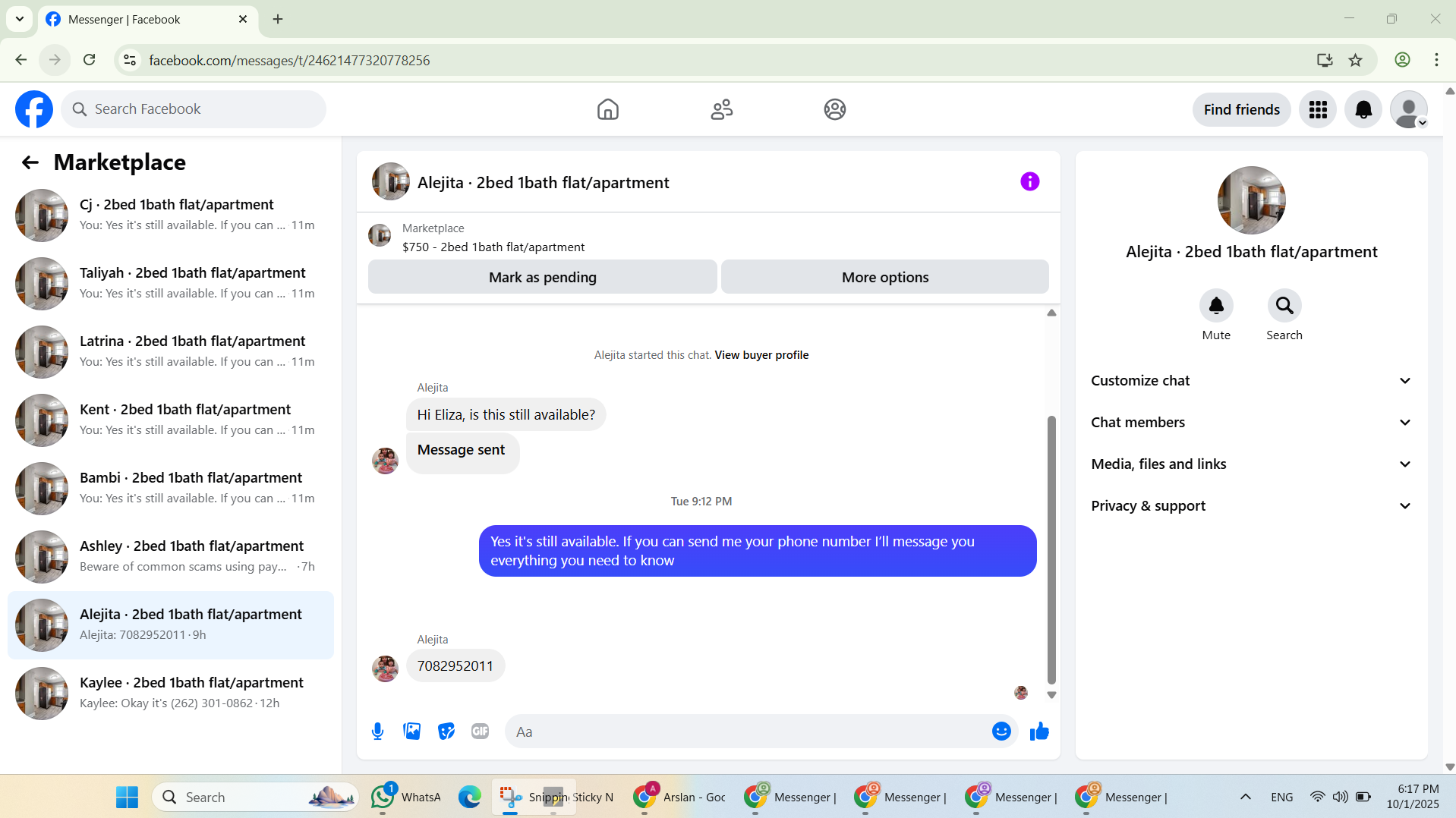Viewport: 1456px width, 818px height.
Task: Open the Facebook Home icon
Action: (608, 109)
